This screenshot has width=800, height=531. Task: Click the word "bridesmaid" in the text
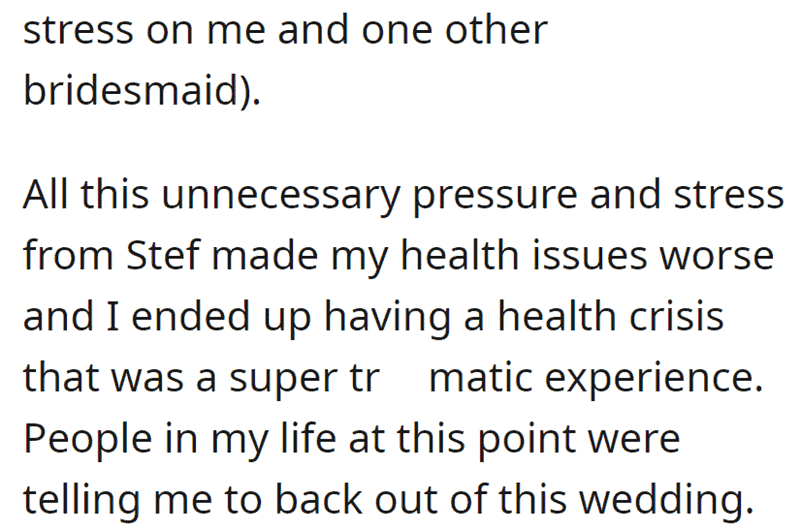(132, 90)
